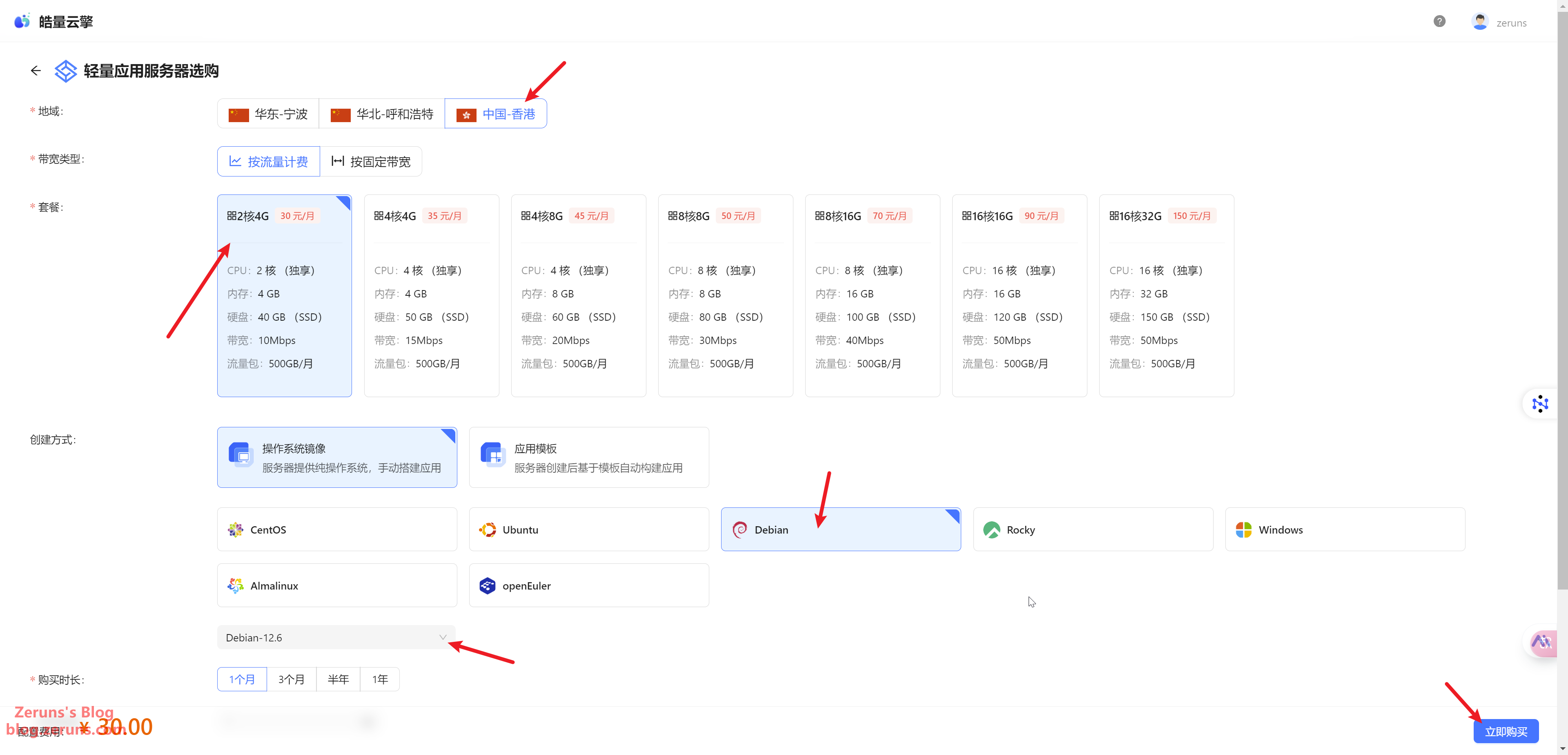The height and width of the screenshot is (755, 1568).
Task: Choose the Ubuntu operating system
Action: (x=588, y=529)
